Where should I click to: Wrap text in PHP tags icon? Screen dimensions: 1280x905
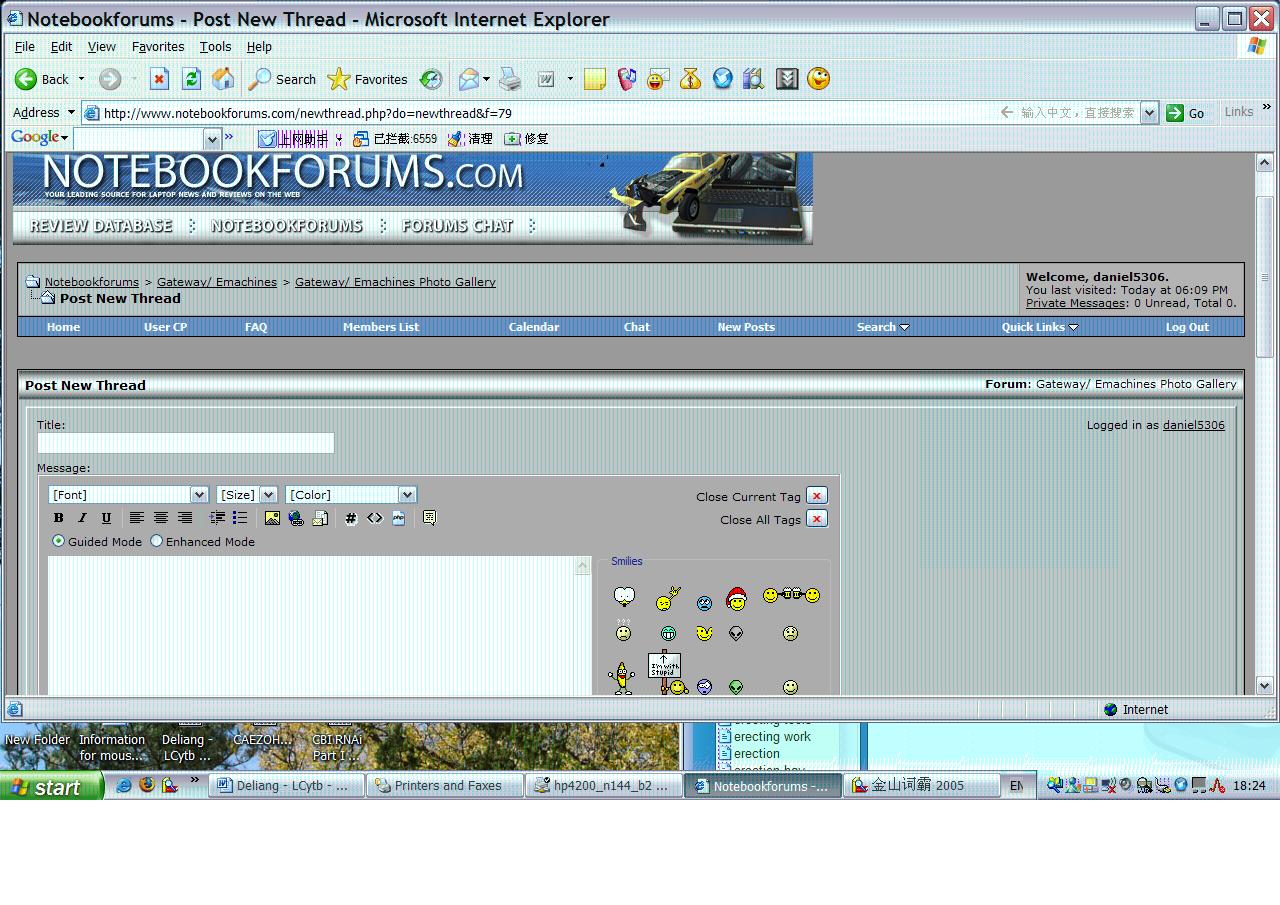click(x=398, y=518)
